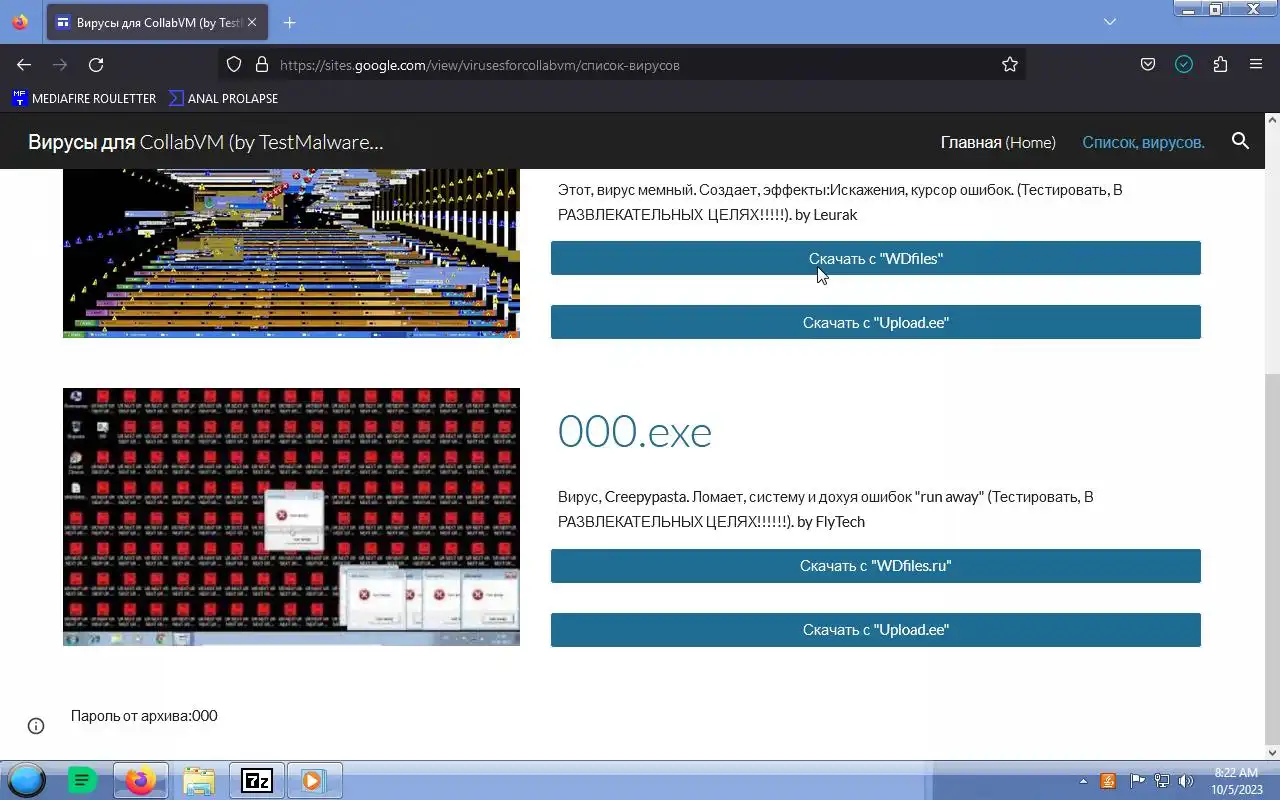This screenshot has width=1280, height=800.
Task: Open the green document app in taskbar
Action: point(82,780)
